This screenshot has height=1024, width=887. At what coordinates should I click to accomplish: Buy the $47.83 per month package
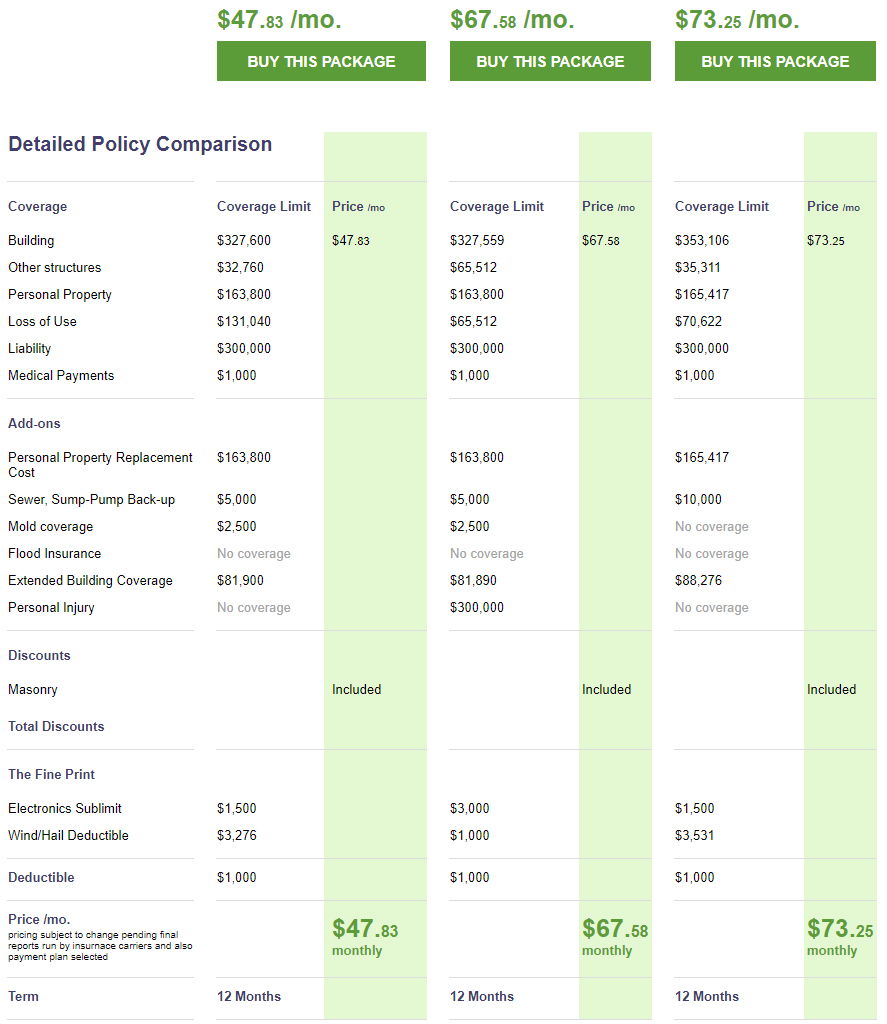(x=321, y=61)
